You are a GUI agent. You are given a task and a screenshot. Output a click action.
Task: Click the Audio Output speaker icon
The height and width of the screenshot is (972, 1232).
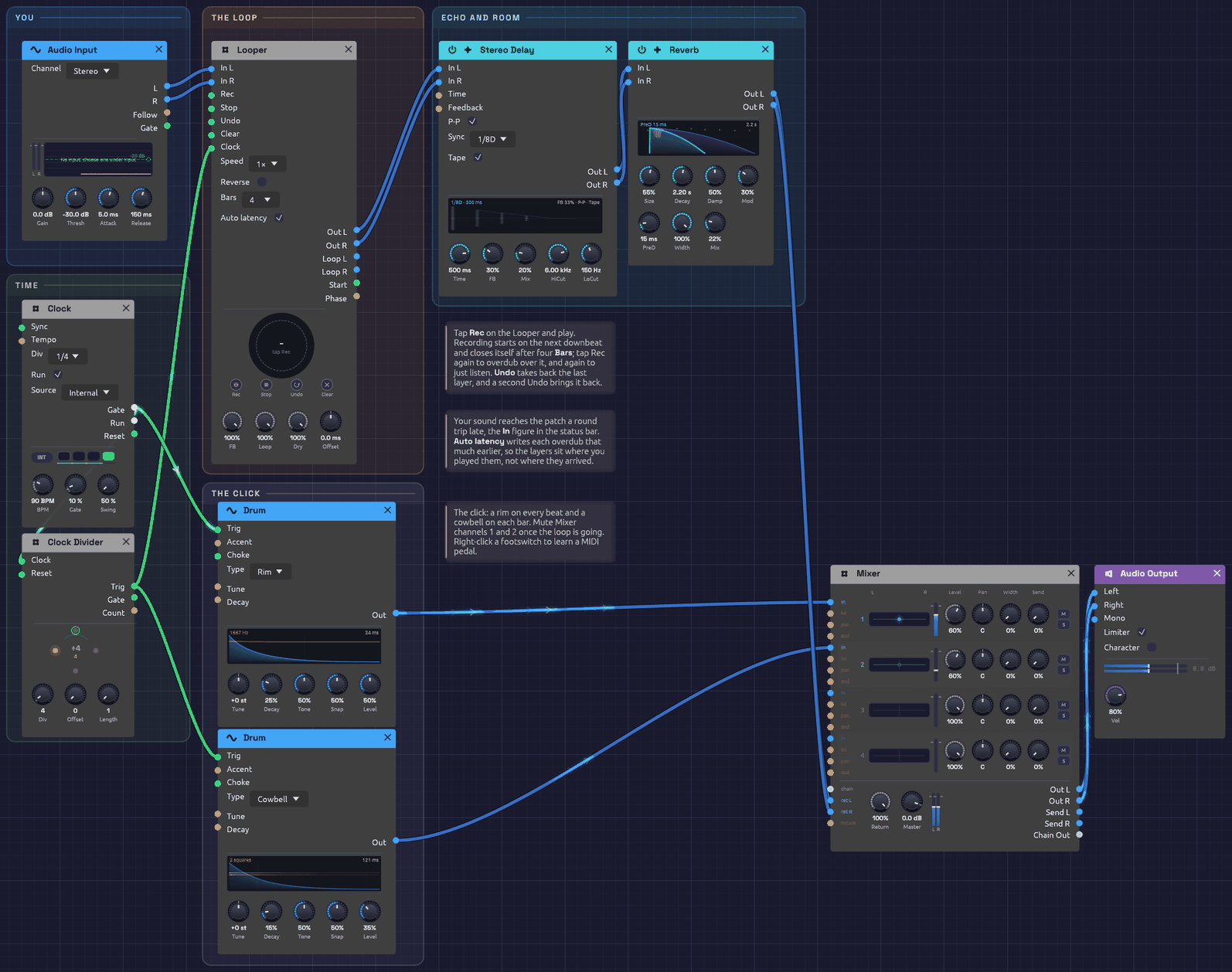pos(1108,573)
